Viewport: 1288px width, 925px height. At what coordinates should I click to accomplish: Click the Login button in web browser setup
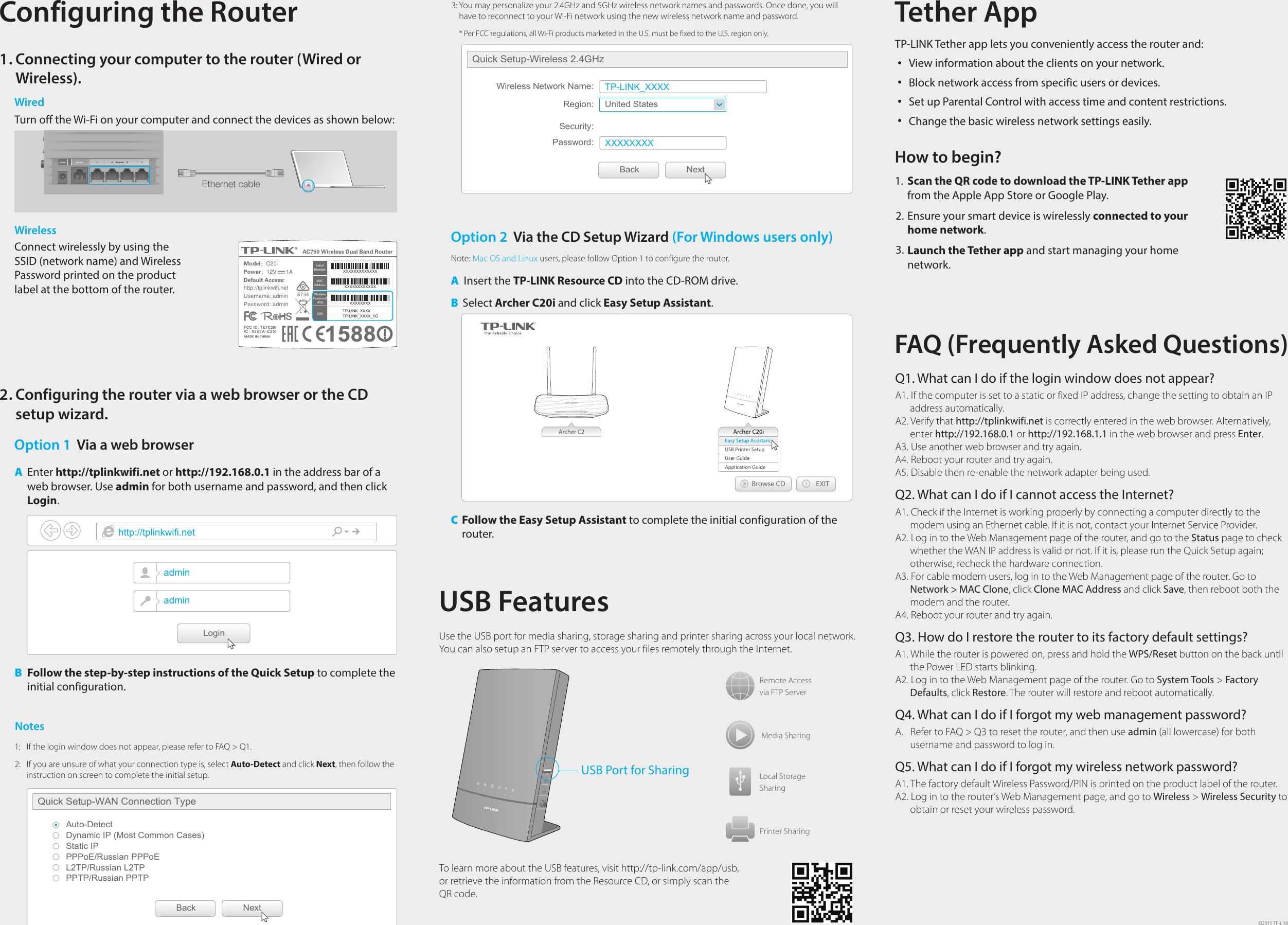click(214, 632)
